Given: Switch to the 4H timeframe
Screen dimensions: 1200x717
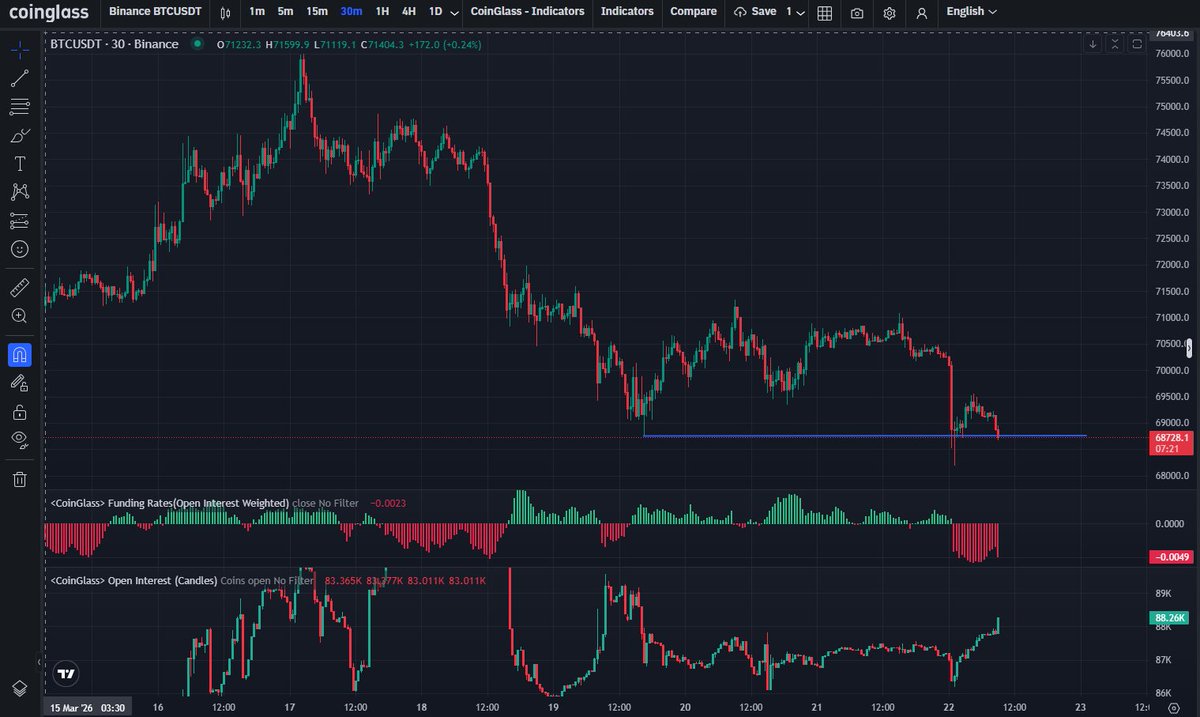Looking at the screenshot, I should pyautogui.click(x=409, y=12).
